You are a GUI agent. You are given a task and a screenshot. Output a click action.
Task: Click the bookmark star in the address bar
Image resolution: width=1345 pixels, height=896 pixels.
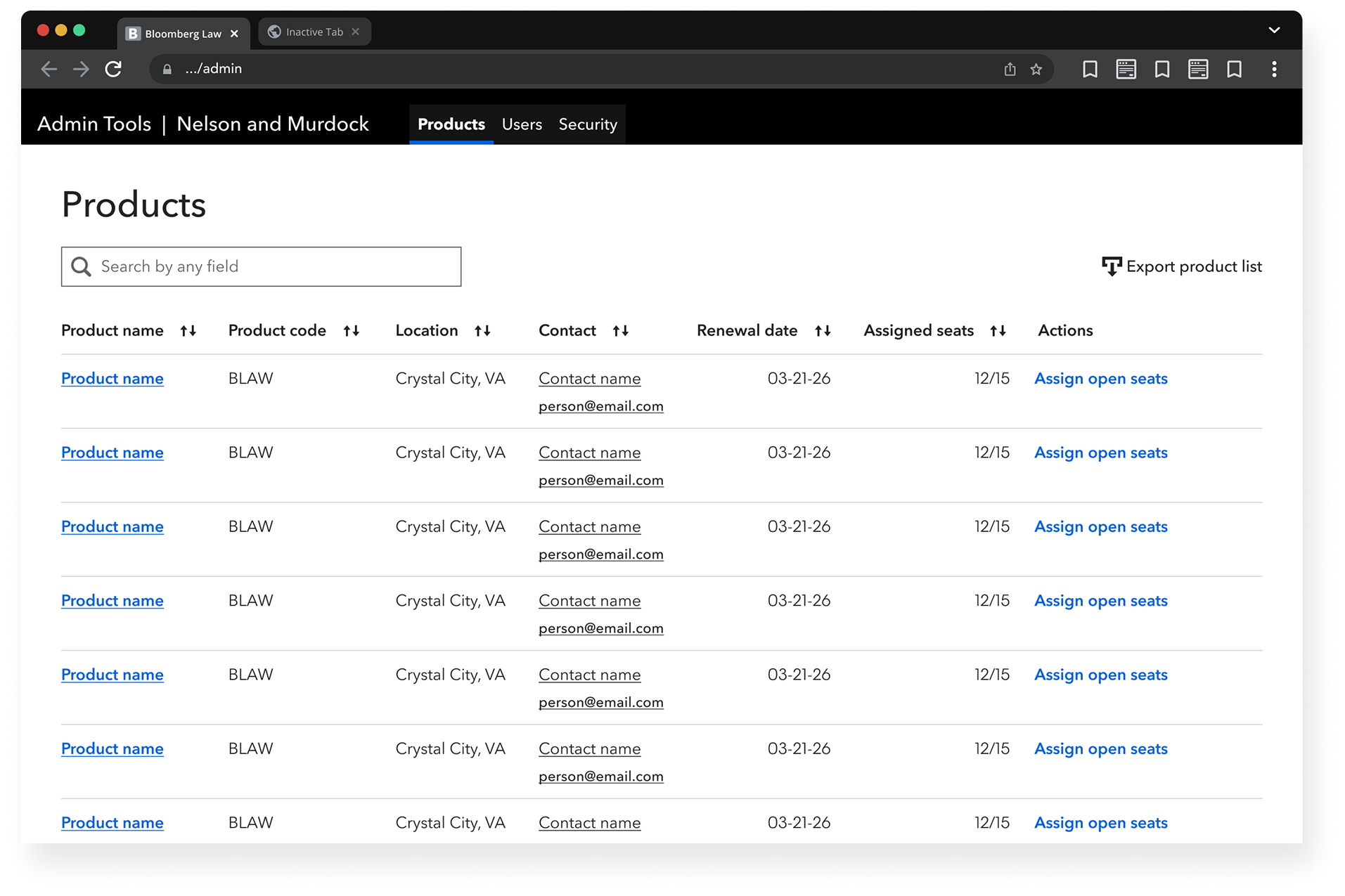(x=1035, y=69)
